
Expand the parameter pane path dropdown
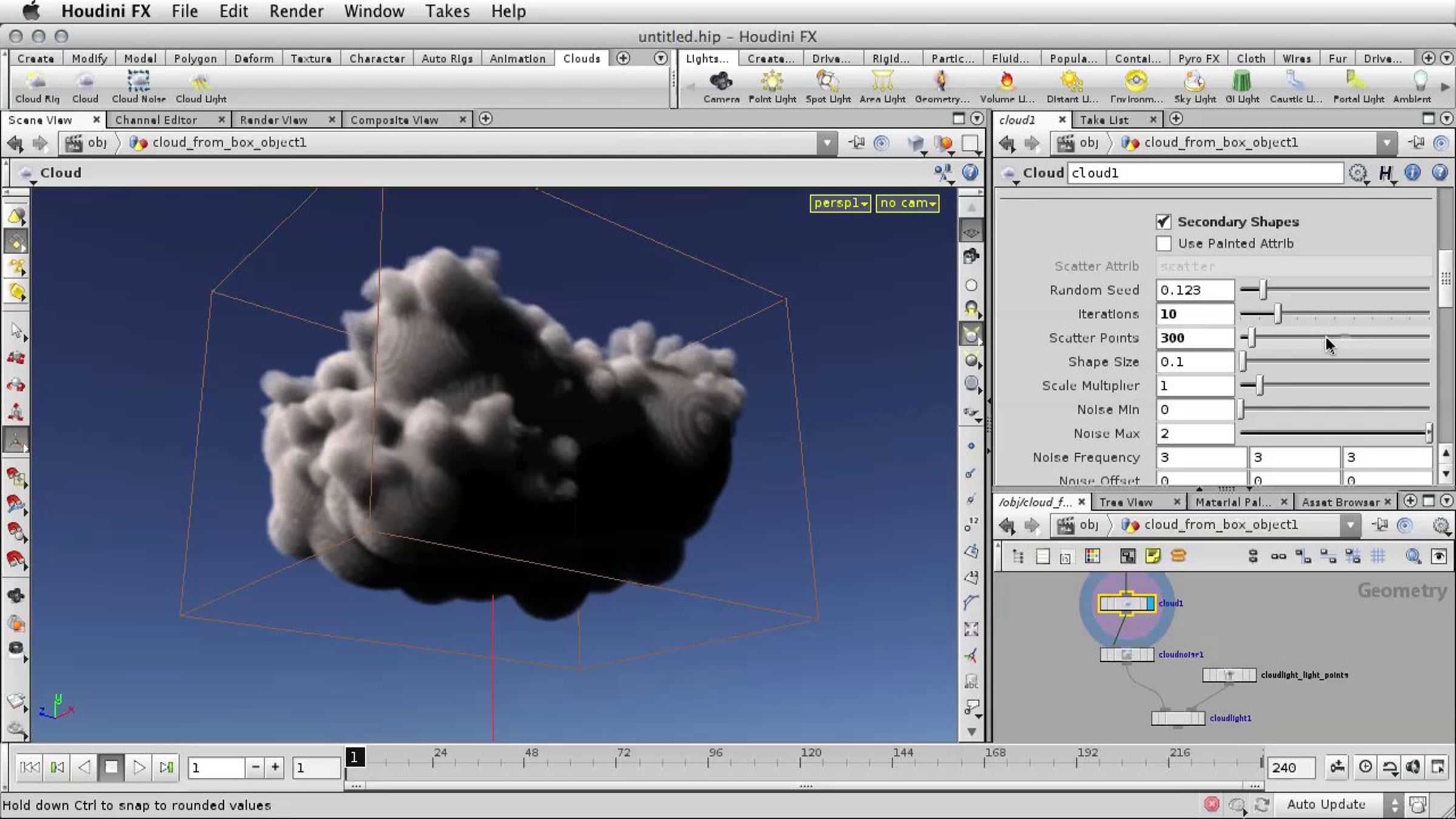[1386, 143]
